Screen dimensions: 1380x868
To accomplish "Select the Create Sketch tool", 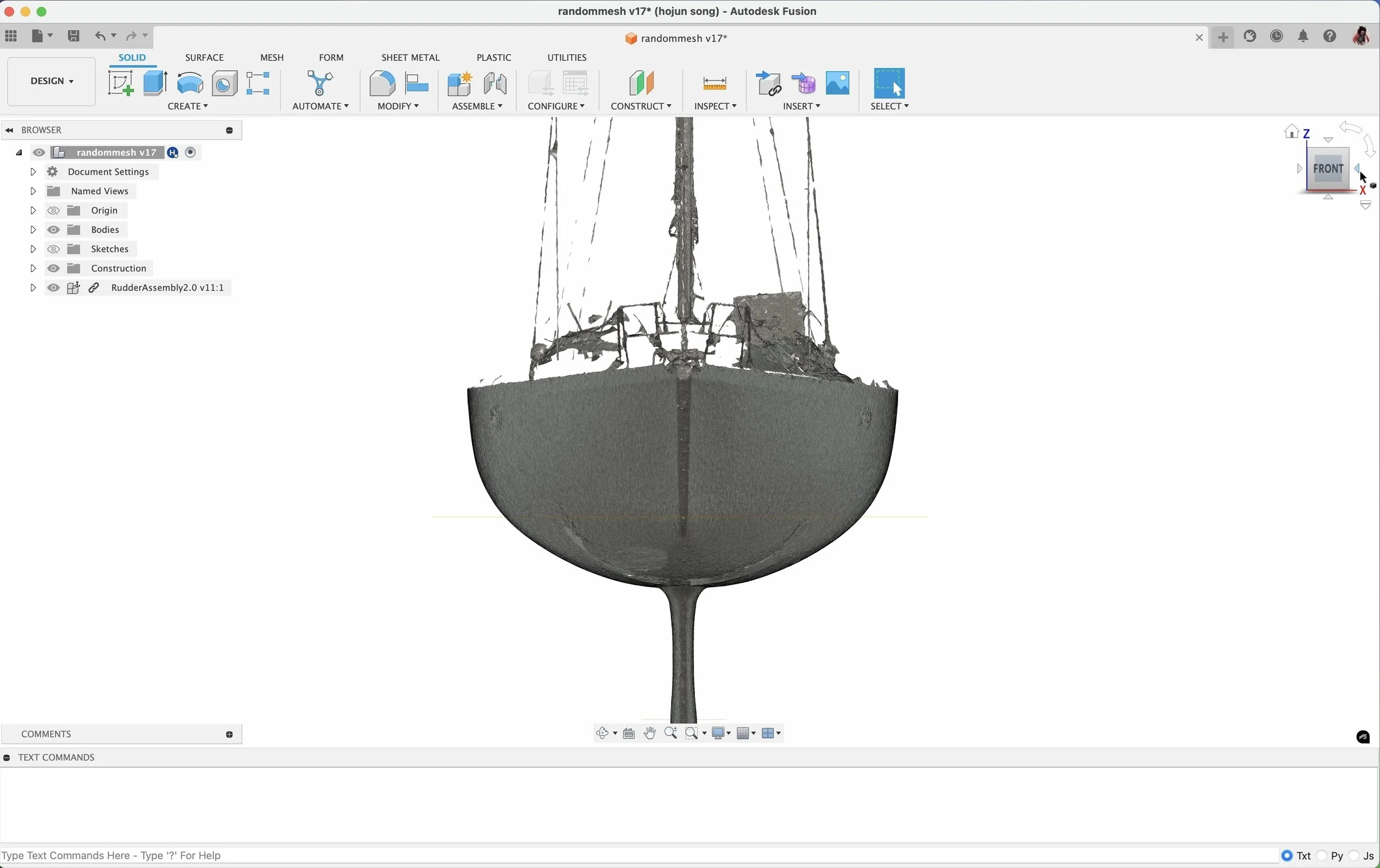I will point(120,84).
